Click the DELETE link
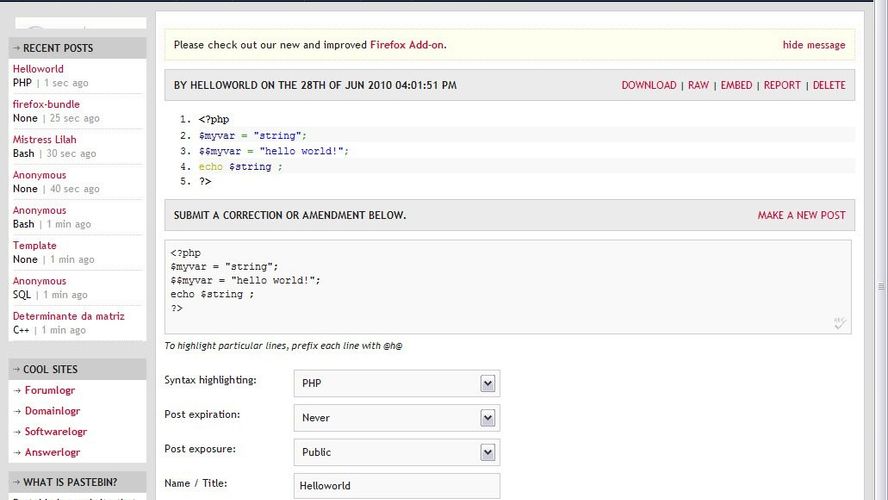888x500 pixels. [x=829, y=85]
